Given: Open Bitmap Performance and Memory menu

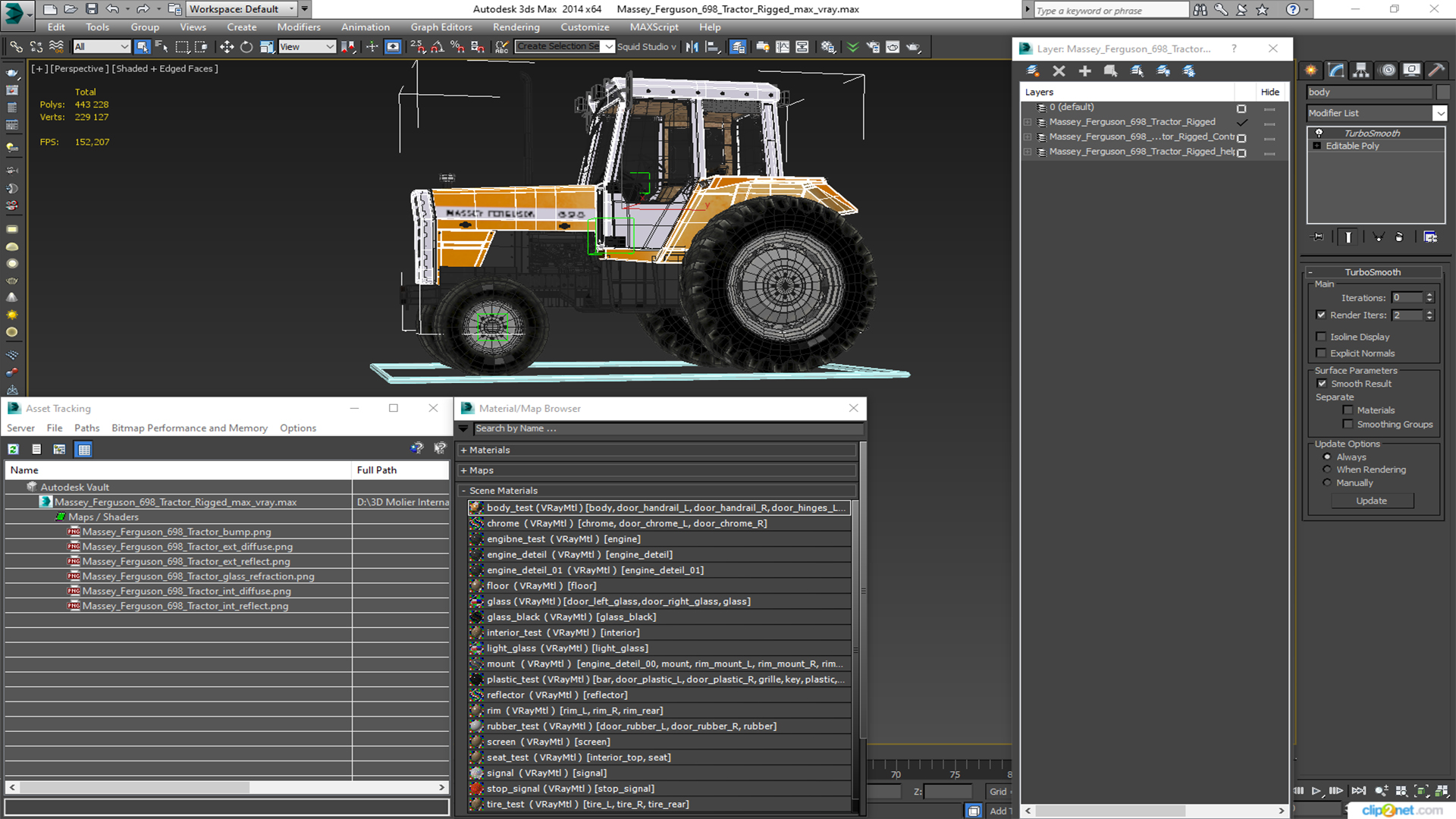Looking at the screenshot, I should click(190, 428).
